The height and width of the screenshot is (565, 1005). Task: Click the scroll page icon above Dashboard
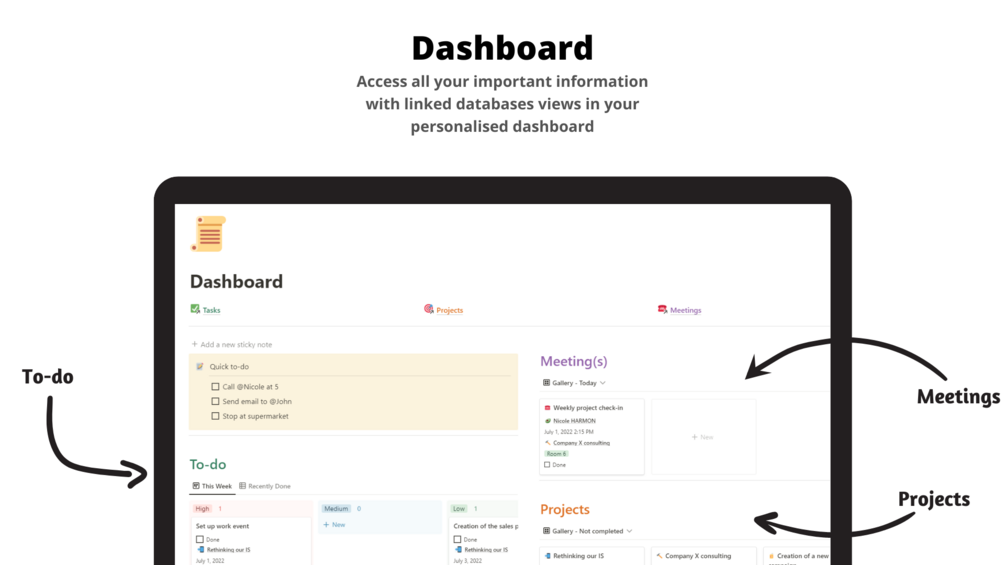click(x=209, y=233)
